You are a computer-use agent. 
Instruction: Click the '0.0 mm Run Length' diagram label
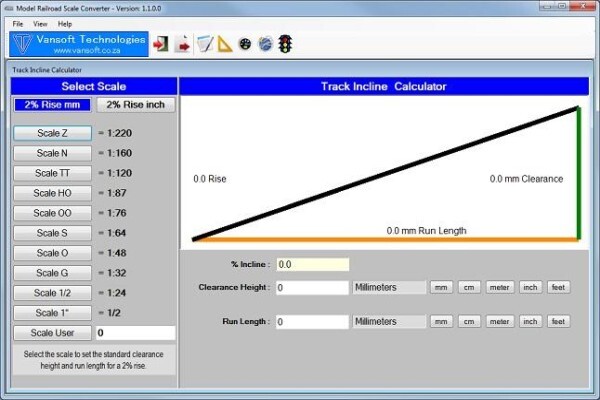[x=426, y=231]
